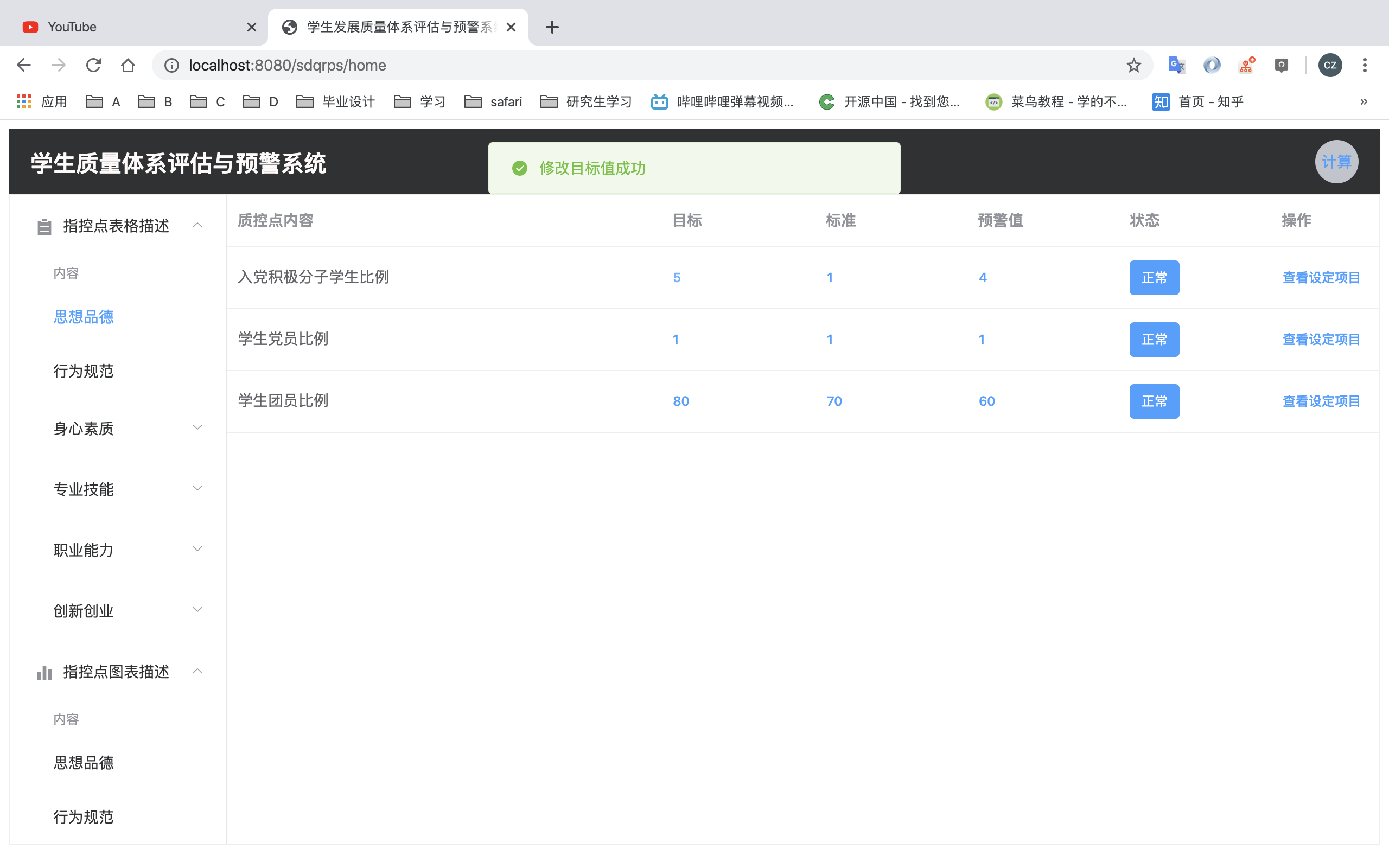
Task: Click 正常 status button for 学生党员比例
Action: click(1154, 339)
